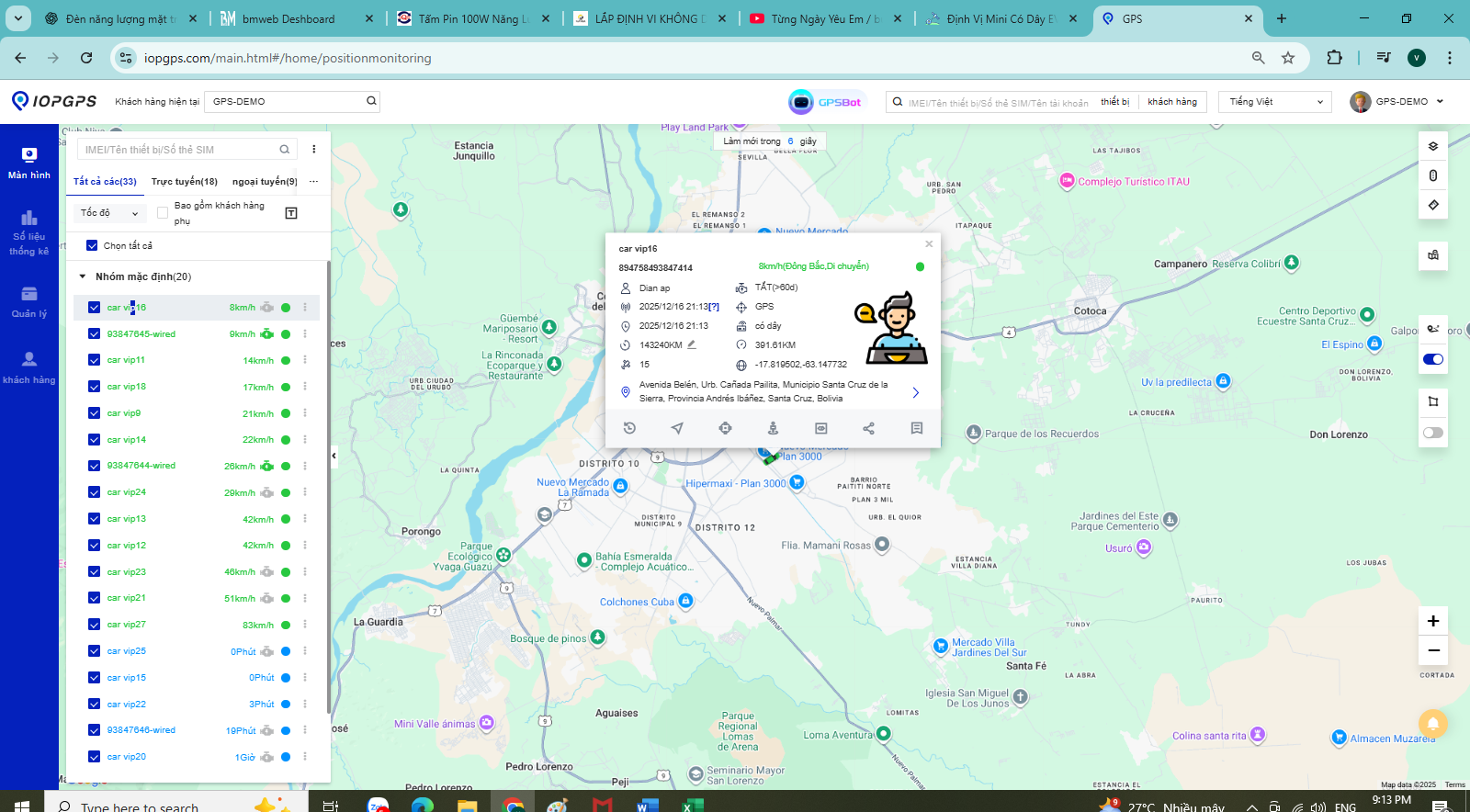Open GPSBot assistant
This screenshot has width=1470, height=812.
[x=825, y=102]
